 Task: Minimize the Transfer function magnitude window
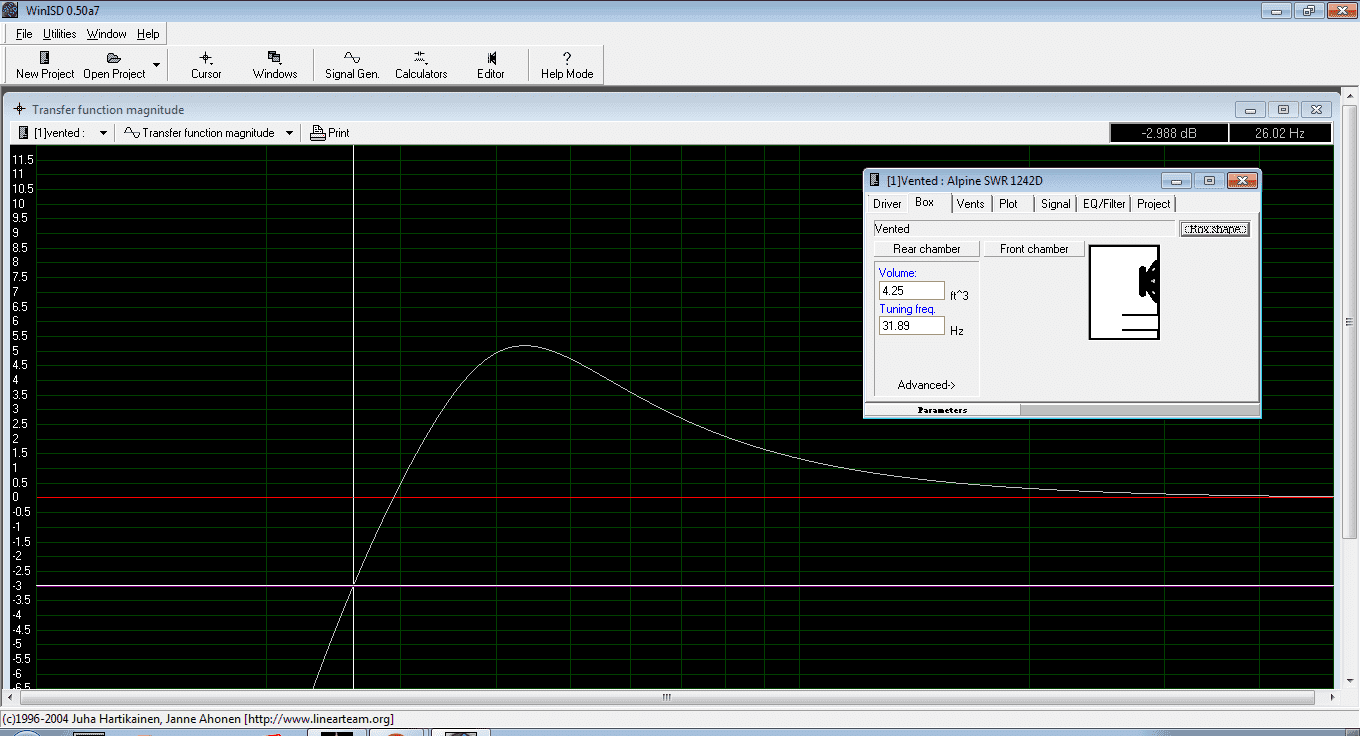pyautogui.click(x=1250, y=110)
